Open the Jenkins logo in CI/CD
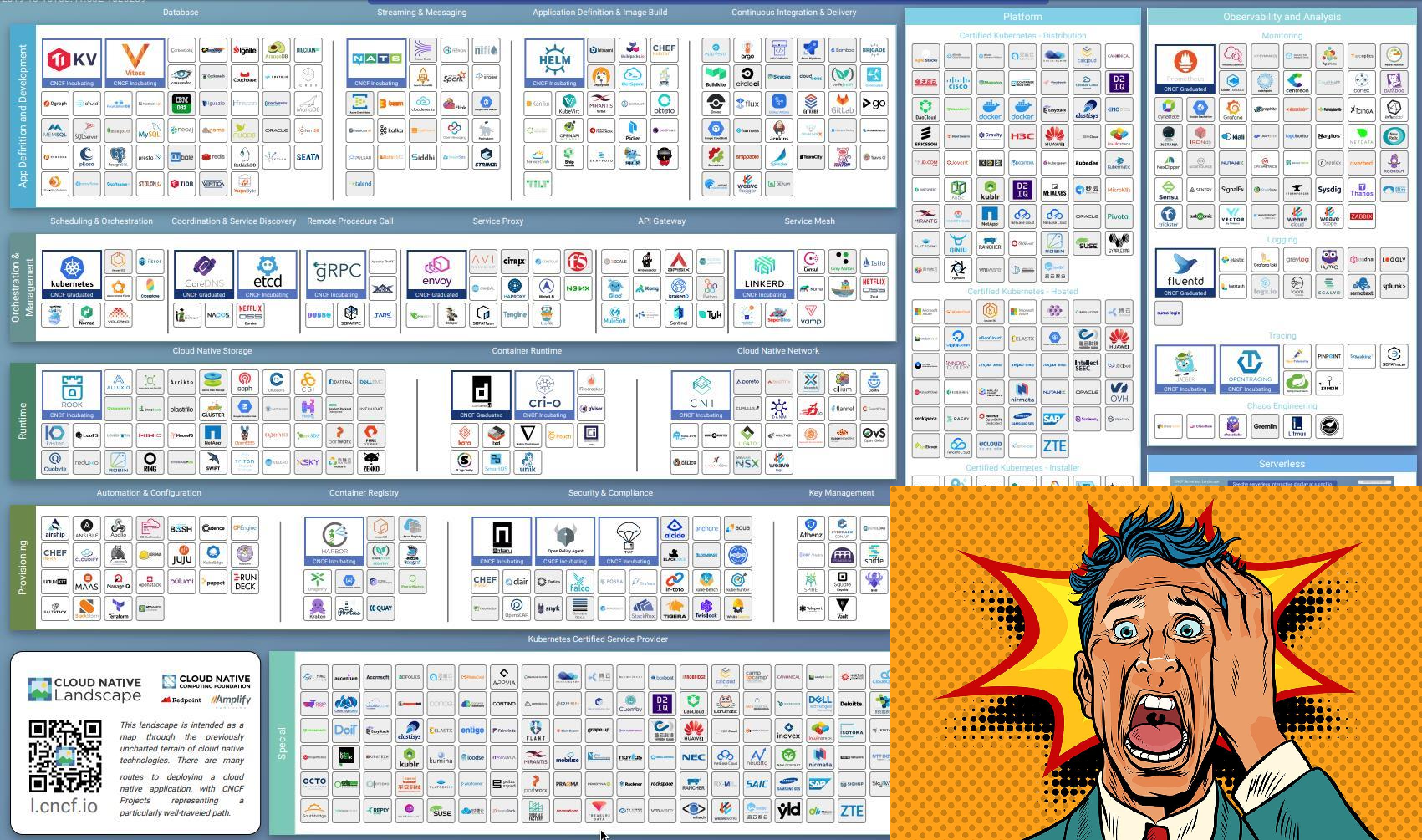Viewport: 1422px width, 840px height. click(x=779, y=130)
